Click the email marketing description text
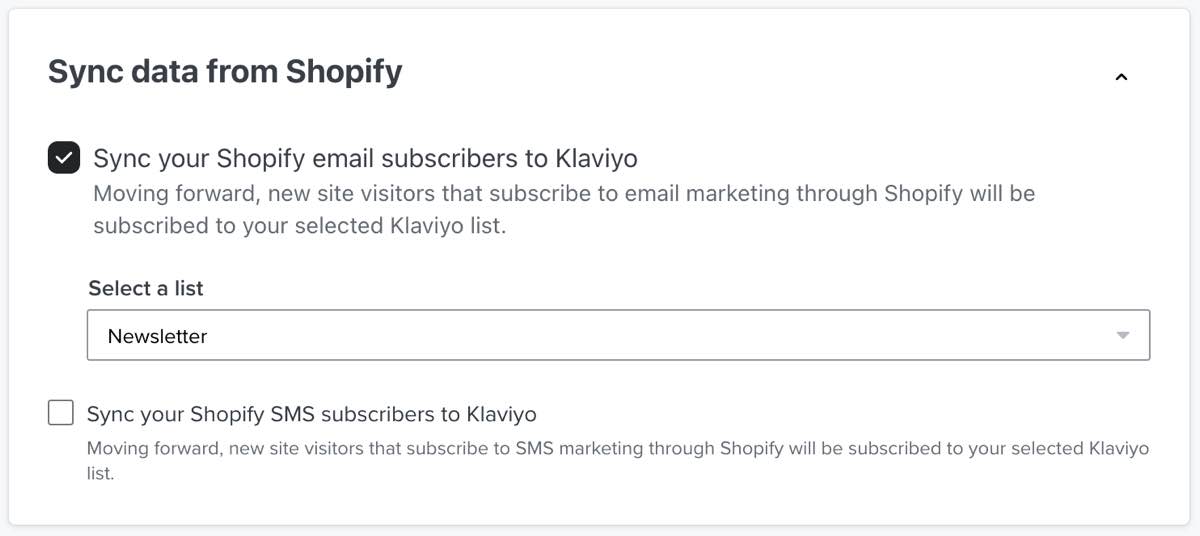Screen dimensions: 1200x536 (x=563, y=209)
